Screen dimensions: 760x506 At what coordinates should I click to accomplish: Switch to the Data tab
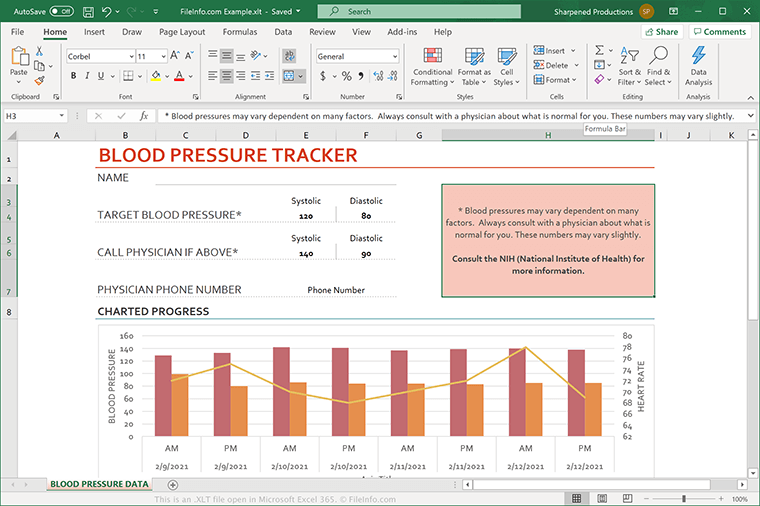click(283, 32)
